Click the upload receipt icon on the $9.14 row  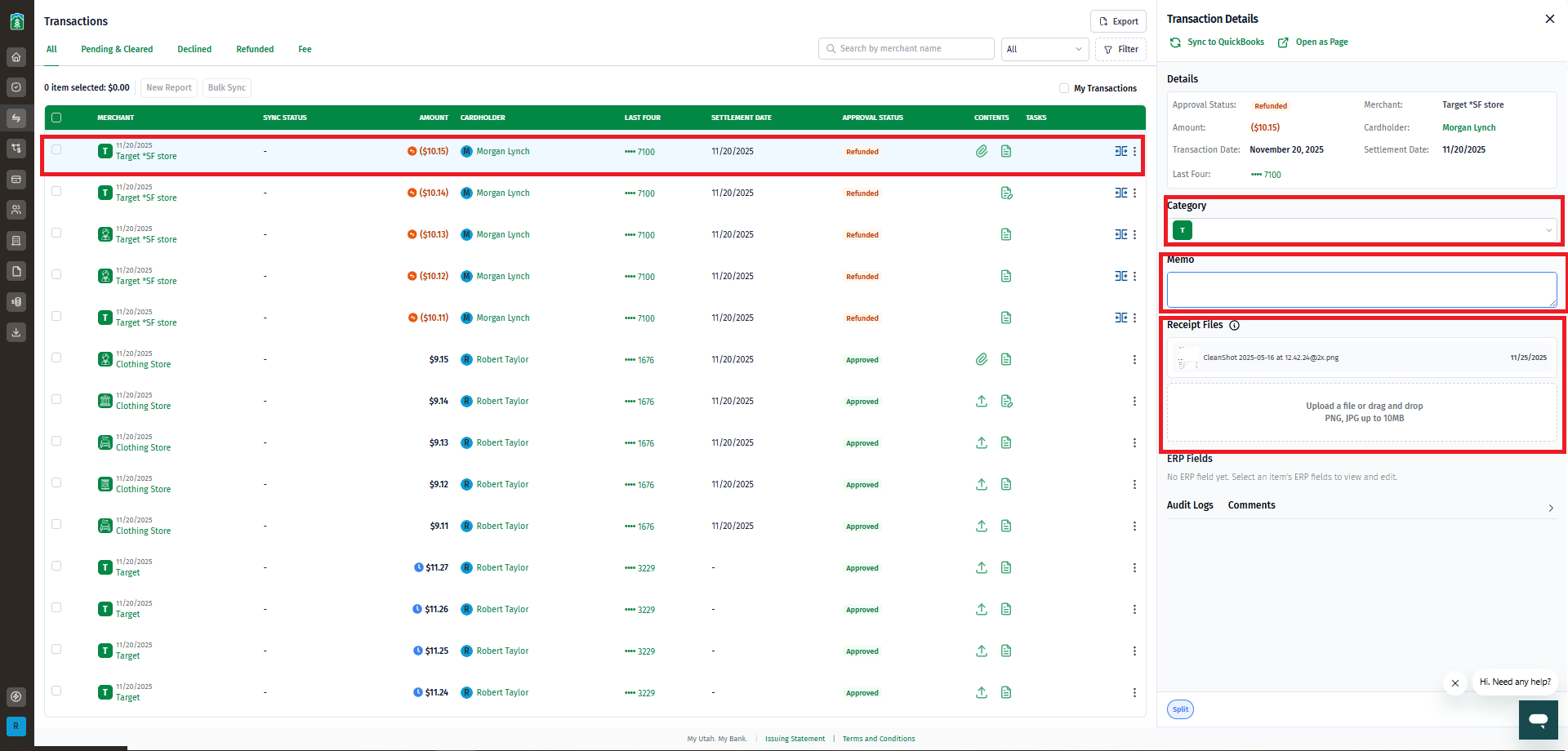(x=982, y=401)
